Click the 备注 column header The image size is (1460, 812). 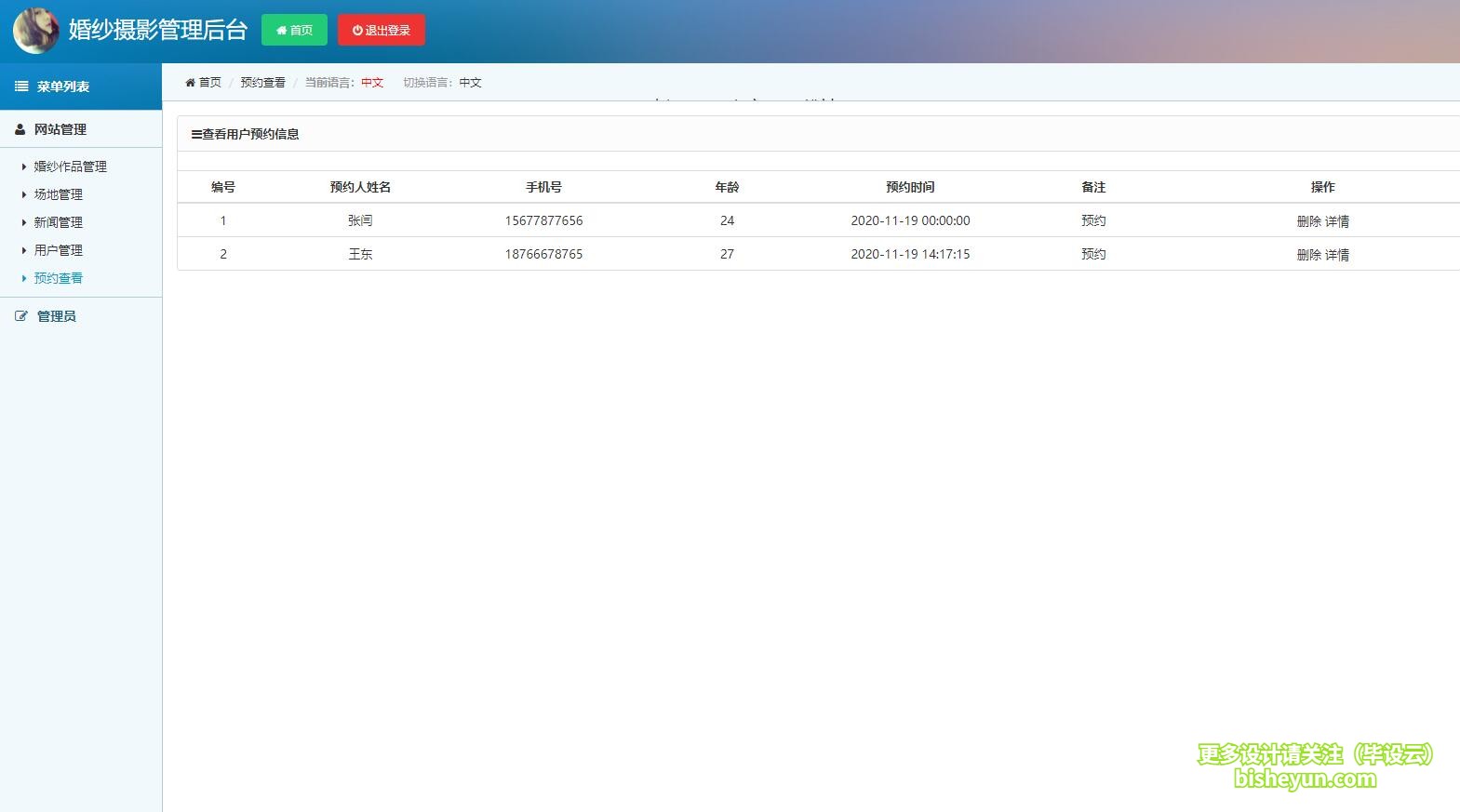click(x=1093, y=187)
